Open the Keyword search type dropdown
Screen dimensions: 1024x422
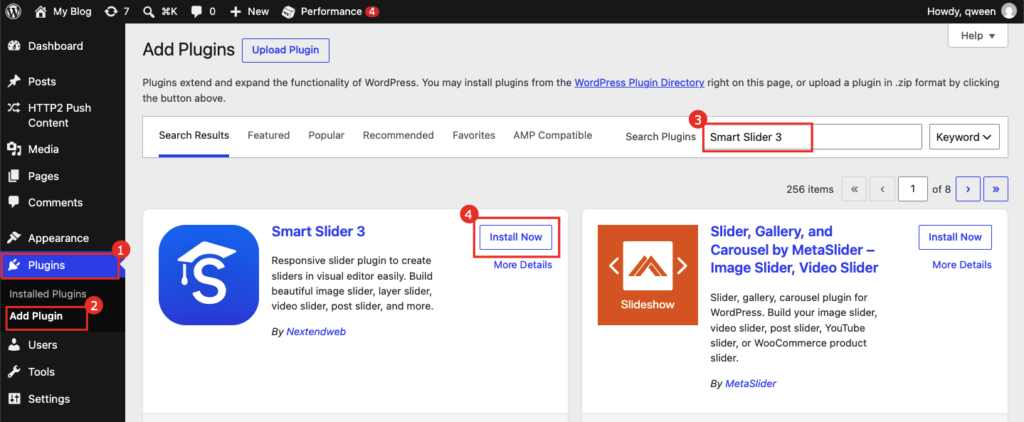pyautogui.click(x=964, y=137)
